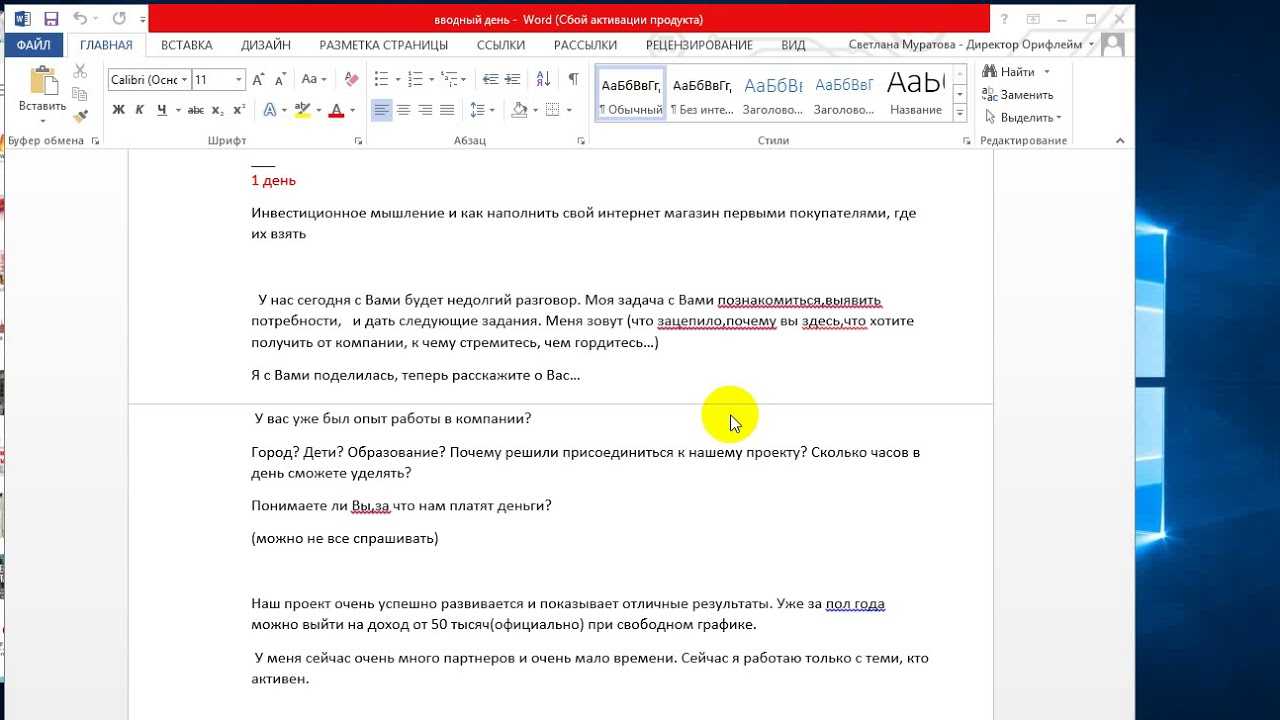Switch to the ВСТАВКА tab
Screen dimensions: 1280x720
point(187,45)
